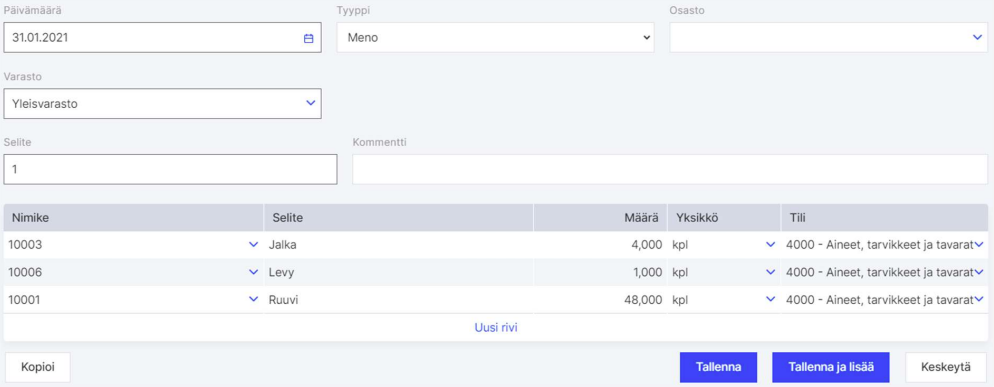Open unit chevron in the Levy row
Viewport: 994px width, 387px height.
tap(771, 272)
